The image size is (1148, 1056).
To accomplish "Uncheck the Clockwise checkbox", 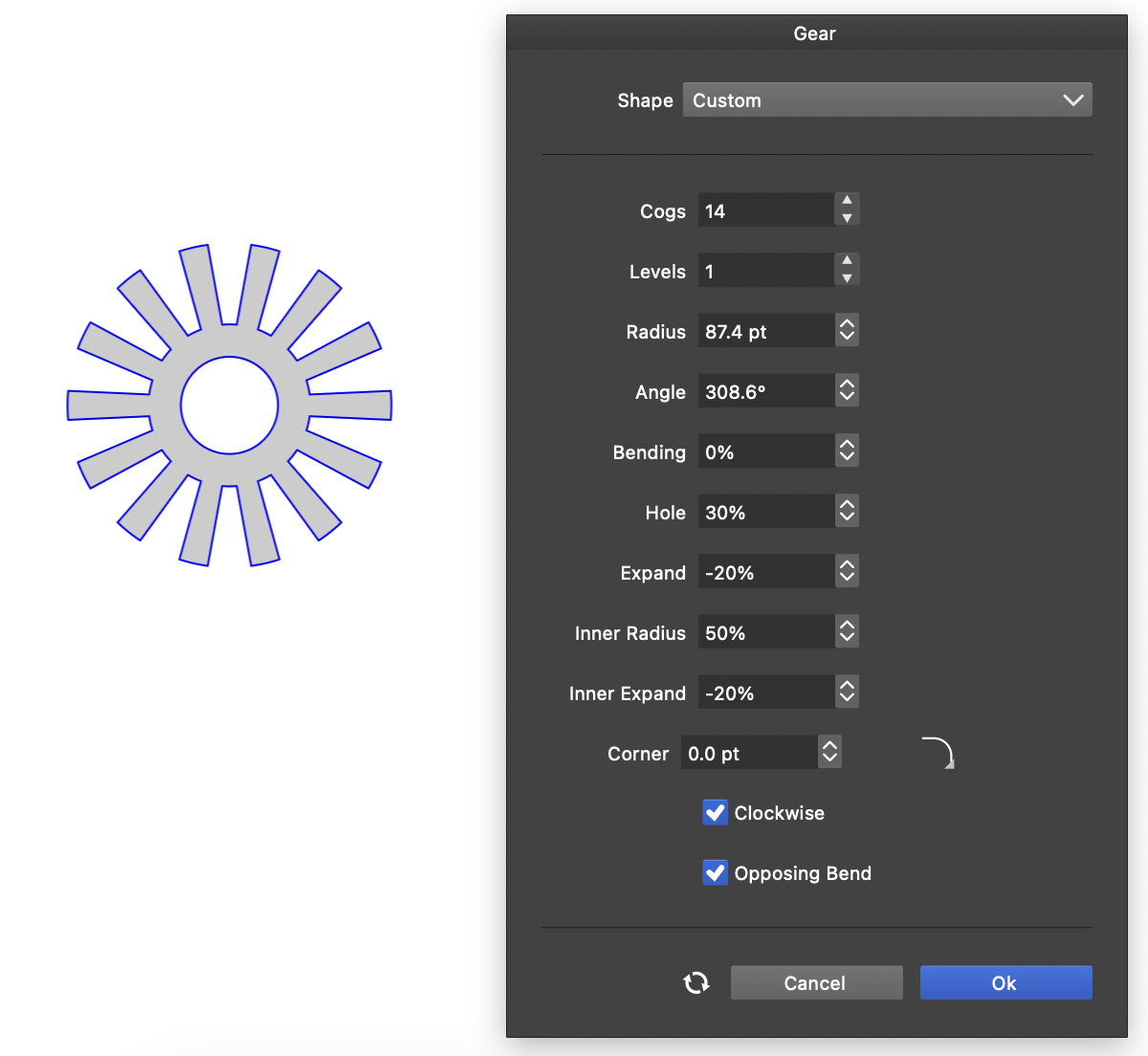I will pos(715,813).
